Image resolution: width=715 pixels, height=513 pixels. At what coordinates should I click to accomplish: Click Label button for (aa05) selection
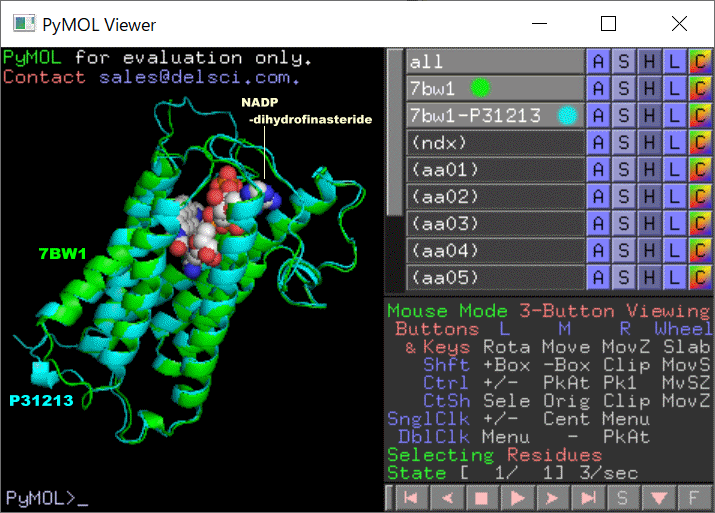tap(675, 277)
